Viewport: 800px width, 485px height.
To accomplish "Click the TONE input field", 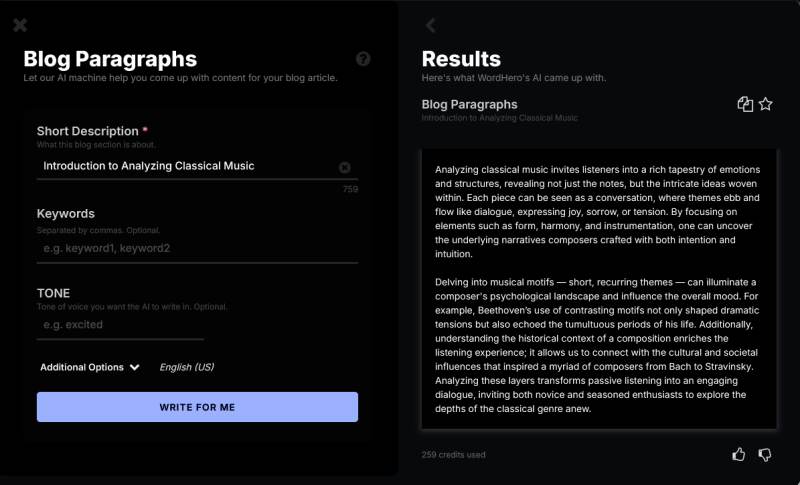I will click(x=120, y=325).
